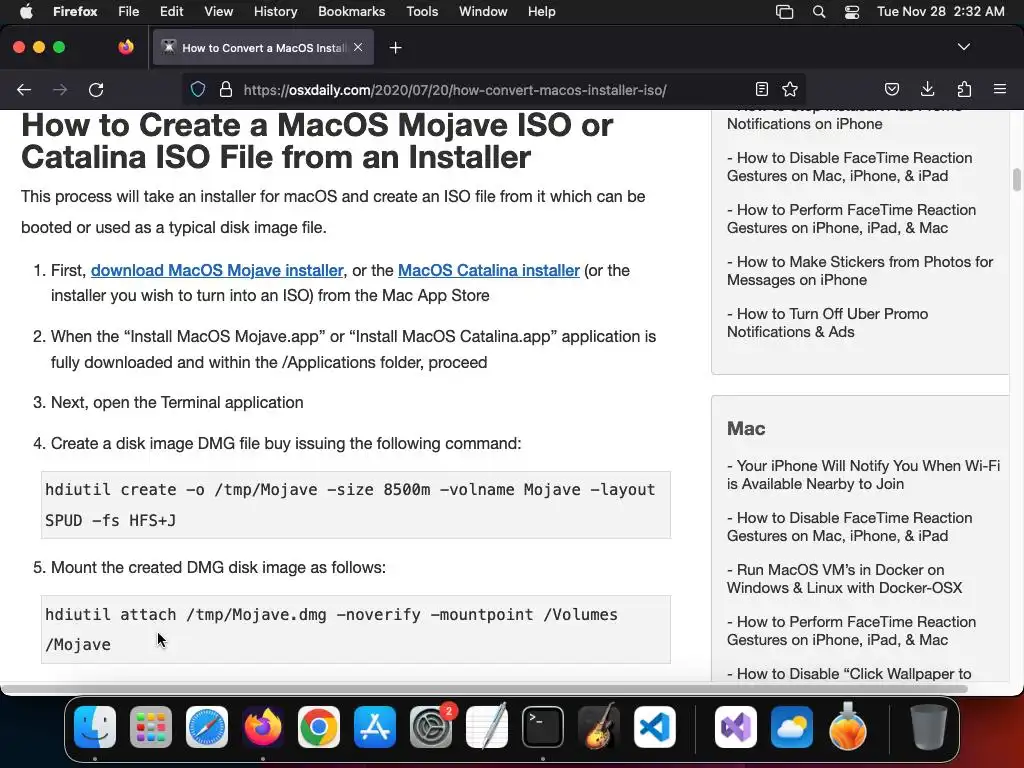Open the Extensions puzzle icon
Viewport: 1024px width, 768px height.
pos(964,89)
